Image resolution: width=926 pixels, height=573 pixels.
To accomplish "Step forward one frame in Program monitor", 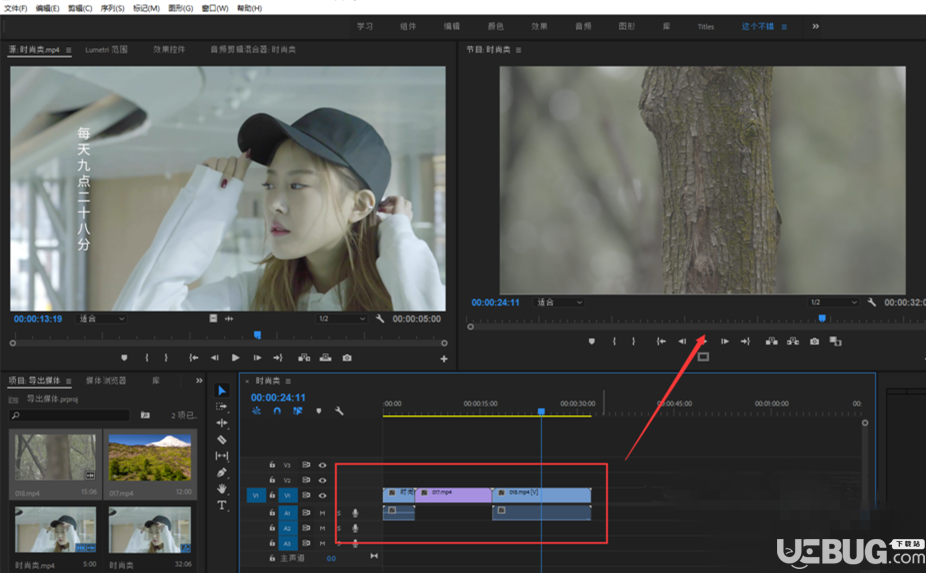I will click(x=725, y=341).
